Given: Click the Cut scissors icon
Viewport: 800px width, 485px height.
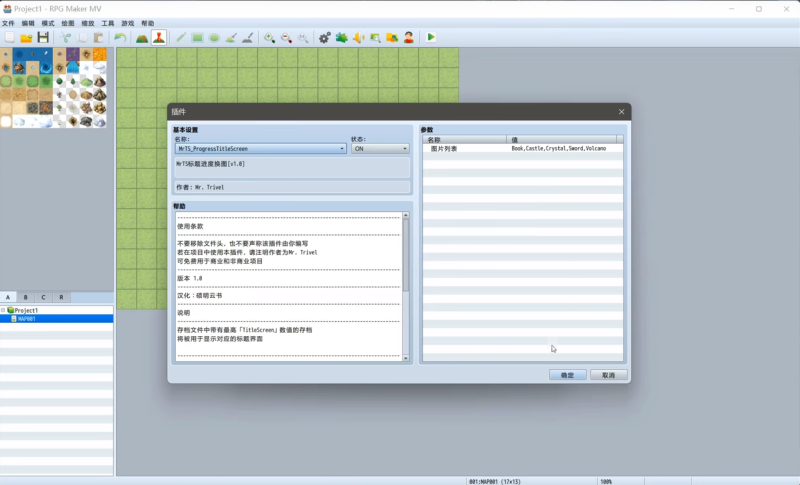Looking at the screenshot, I should point(65,37).
